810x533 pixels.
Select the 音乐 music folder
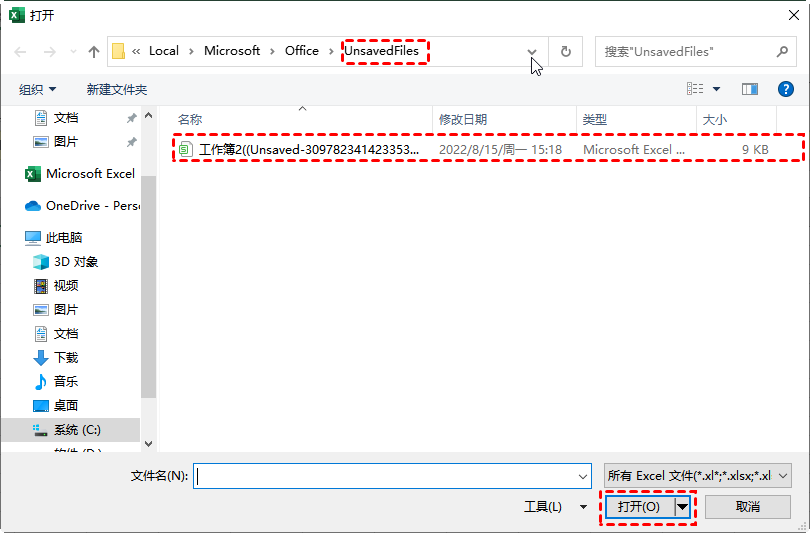pyautogui.click(x=66, y=381)
